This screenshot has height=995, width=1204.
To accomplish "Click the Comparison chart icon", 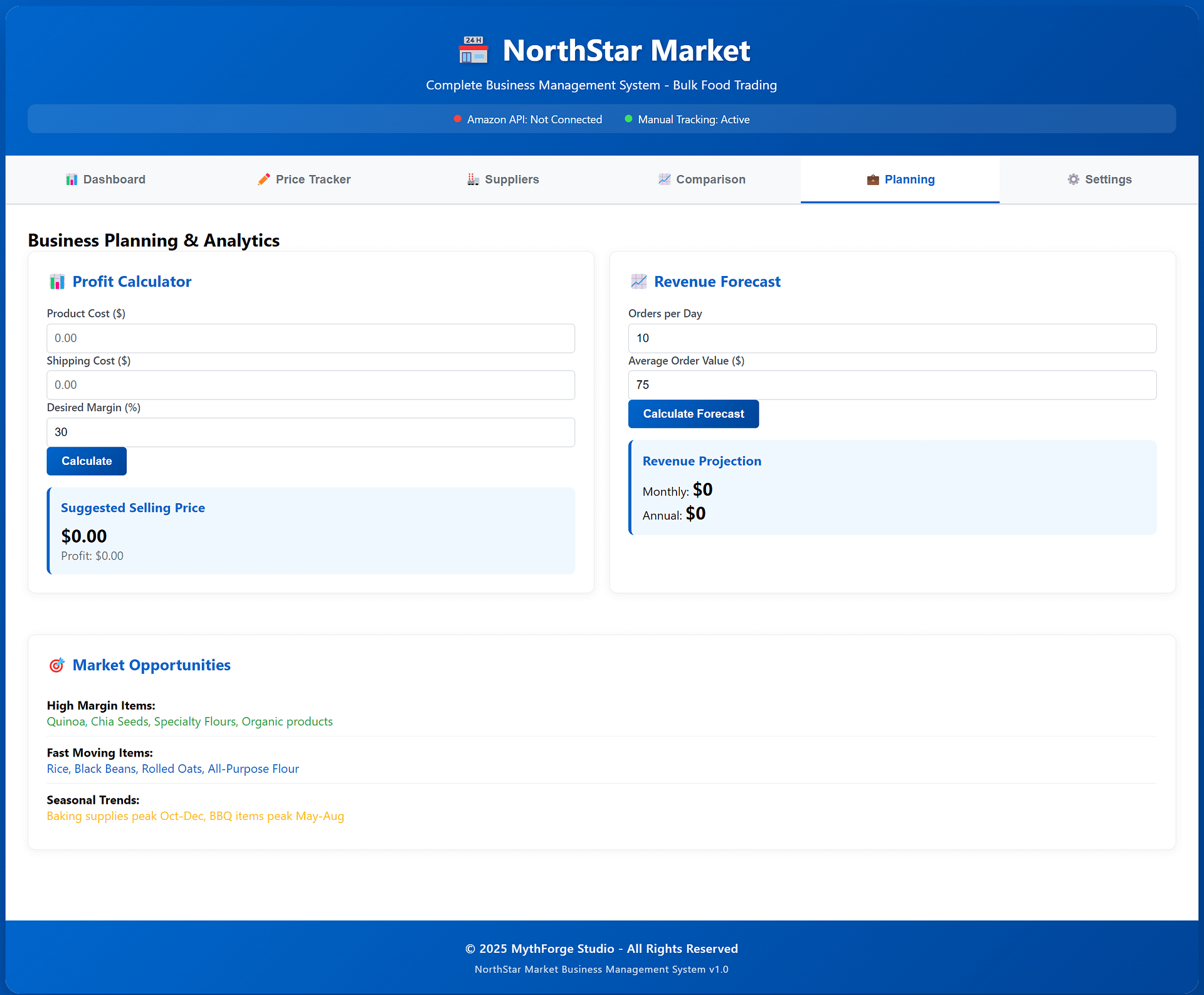I will coord(665,179).
